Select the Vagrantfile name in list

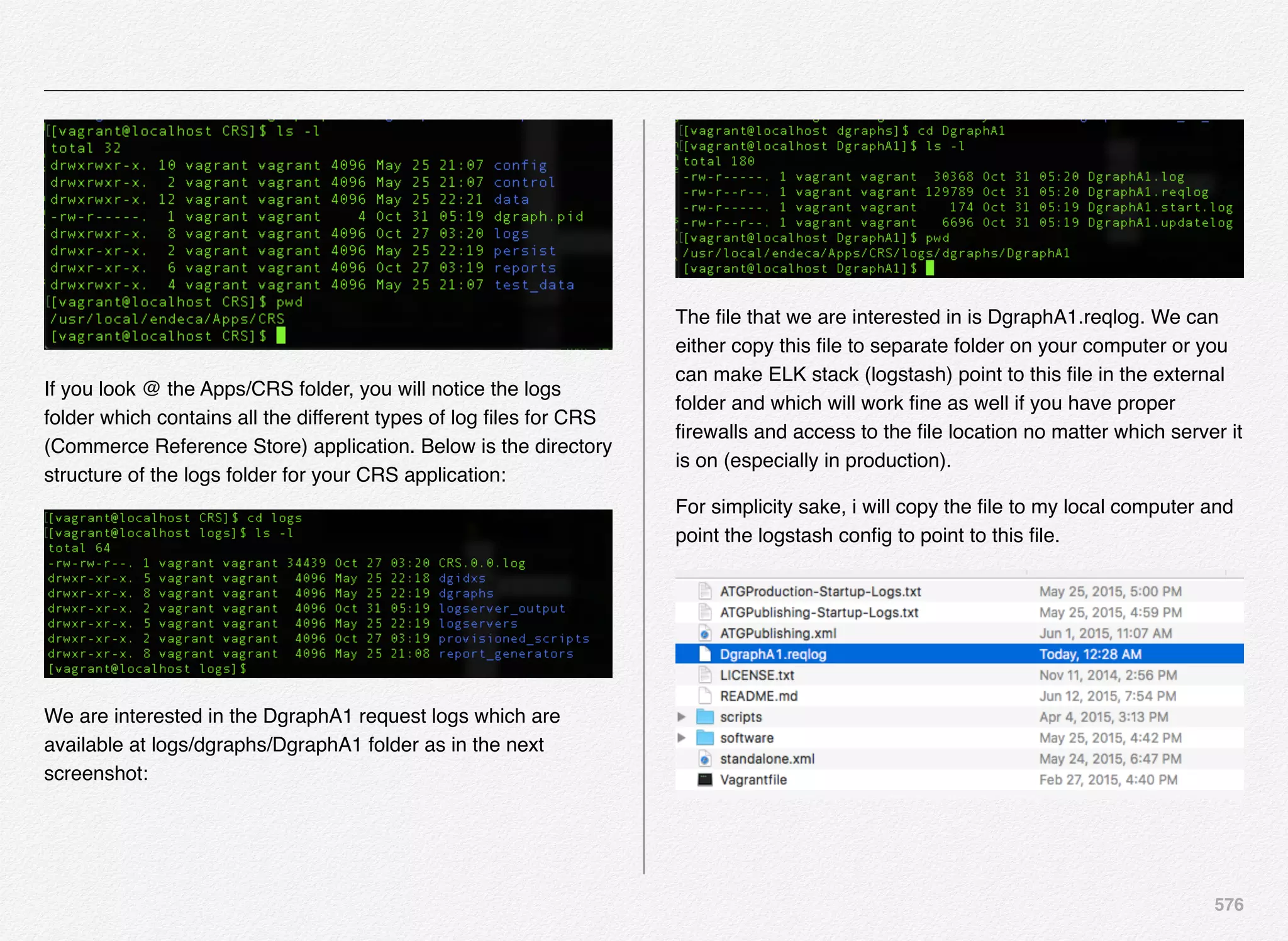(753, 779)
